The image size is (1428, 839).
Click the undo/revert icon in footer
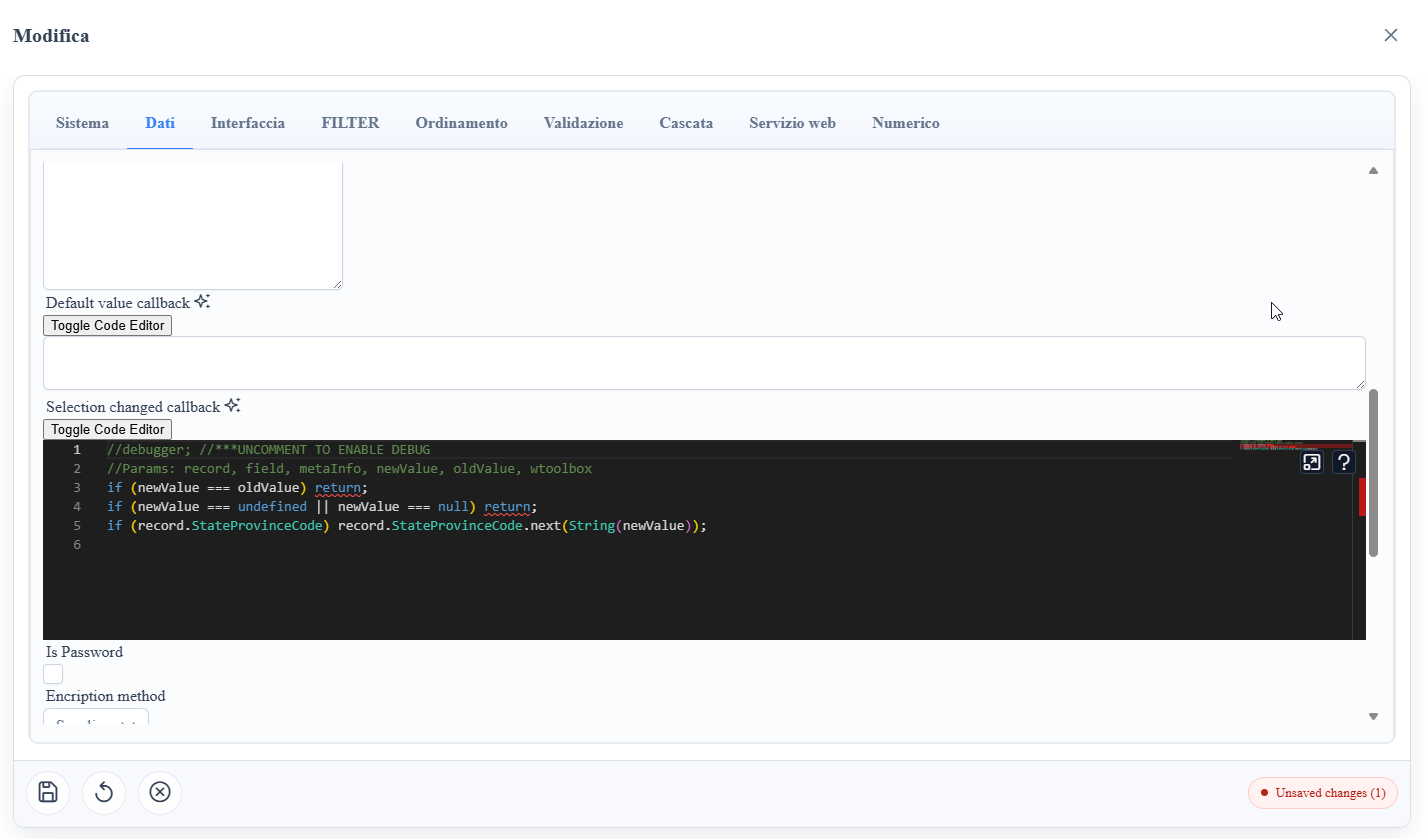point(104,793)
